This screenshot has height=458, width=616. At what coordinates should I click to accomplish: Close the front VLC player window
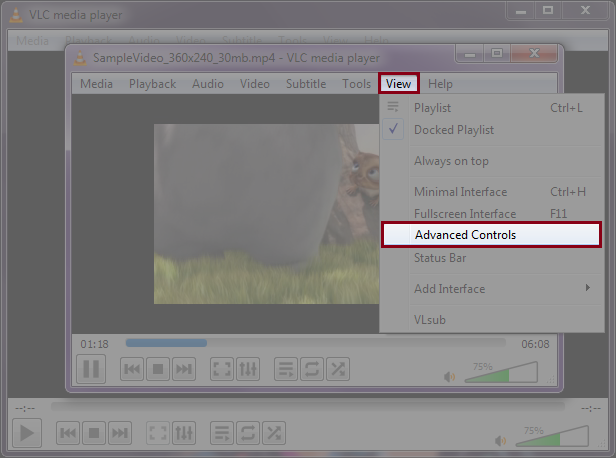[534, 53]
